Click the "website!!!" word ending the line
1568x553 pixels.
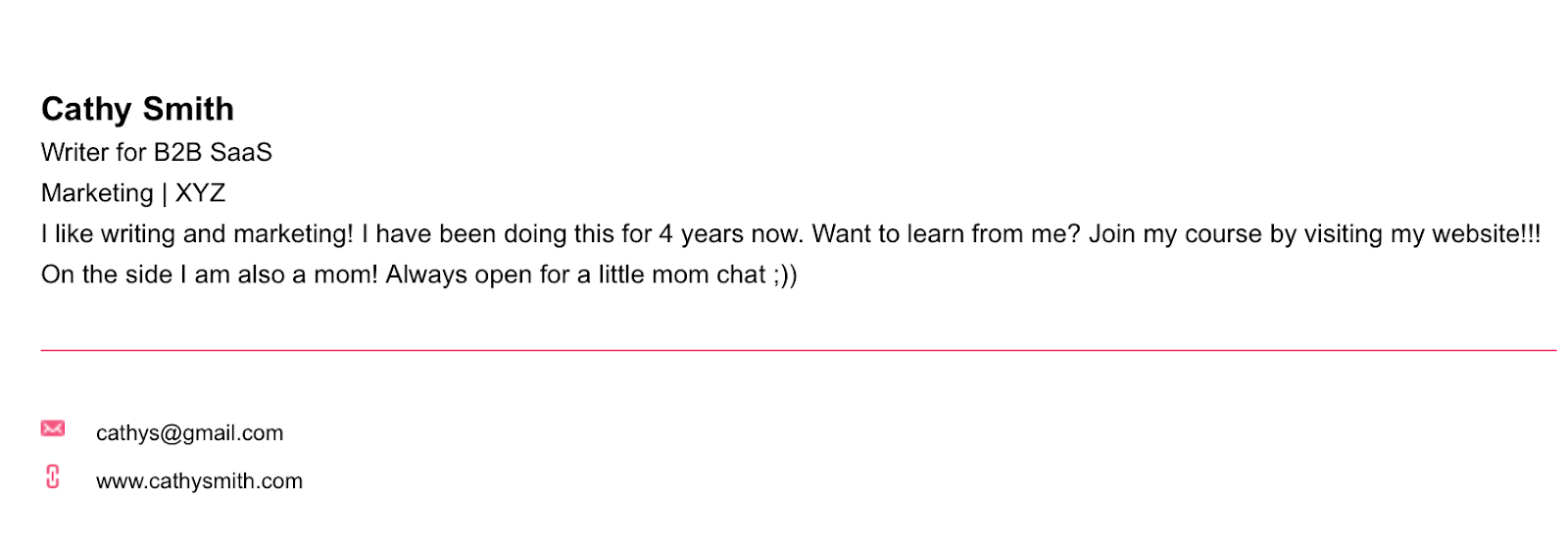tap(1486, 234)
